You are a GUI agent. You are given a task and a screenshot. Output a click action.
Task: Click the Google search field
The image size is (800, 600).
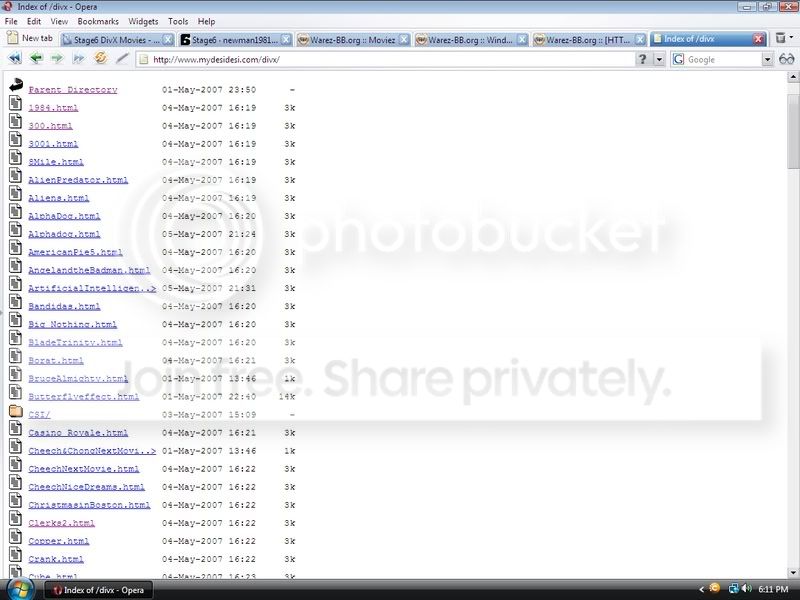[721, 60]
